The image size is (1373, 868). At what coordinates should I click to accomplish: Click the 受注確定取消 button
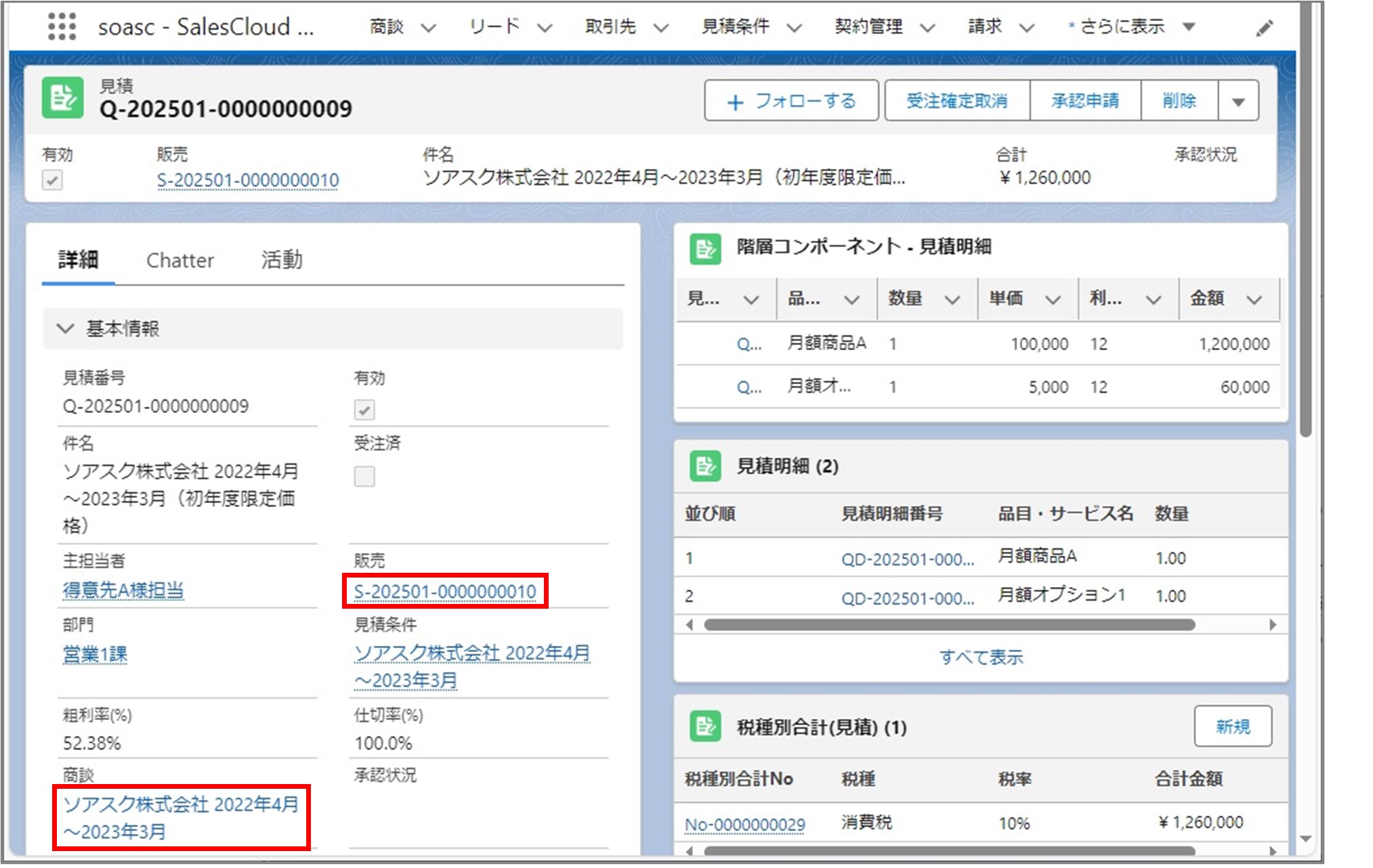pyautogui.click(x=957, y=101)
